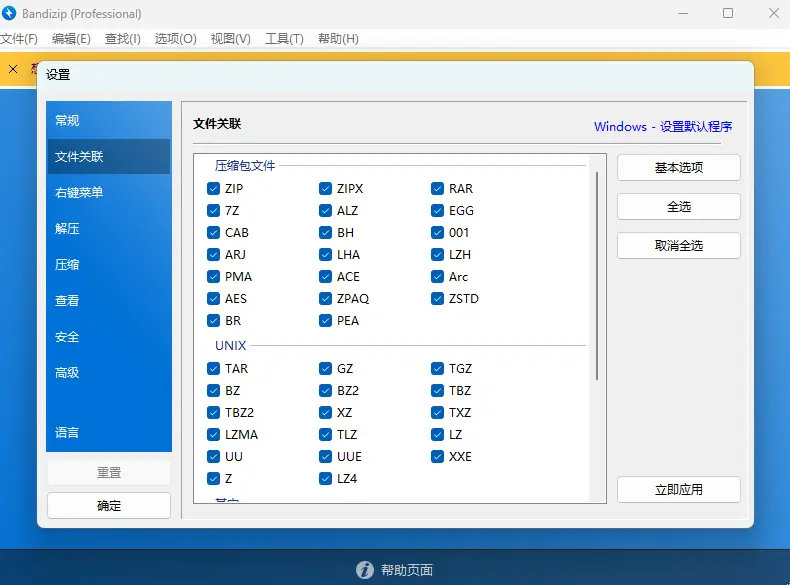
Task: Toggle the ALZ checkbox
Action: coord(325,211)
